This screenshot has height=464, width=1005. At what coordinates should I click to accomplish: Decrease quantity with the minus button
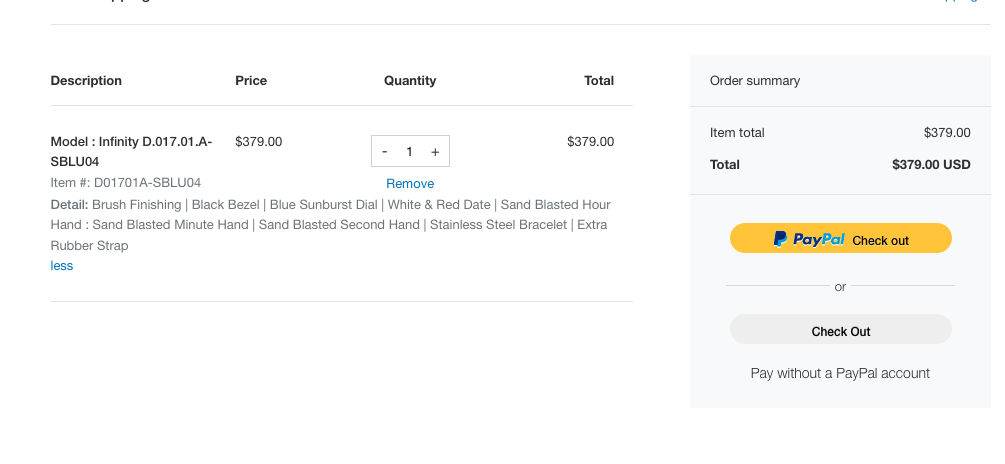click(385, 152)
